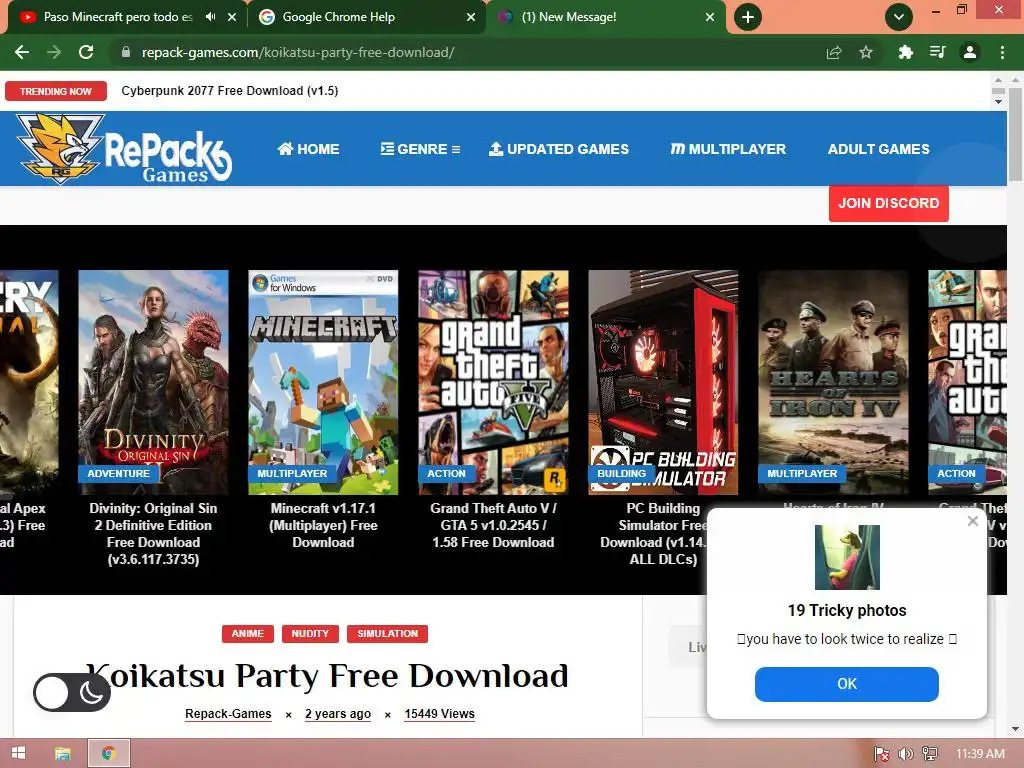Open the Hearts of Iron IV cover

[833, 382]
